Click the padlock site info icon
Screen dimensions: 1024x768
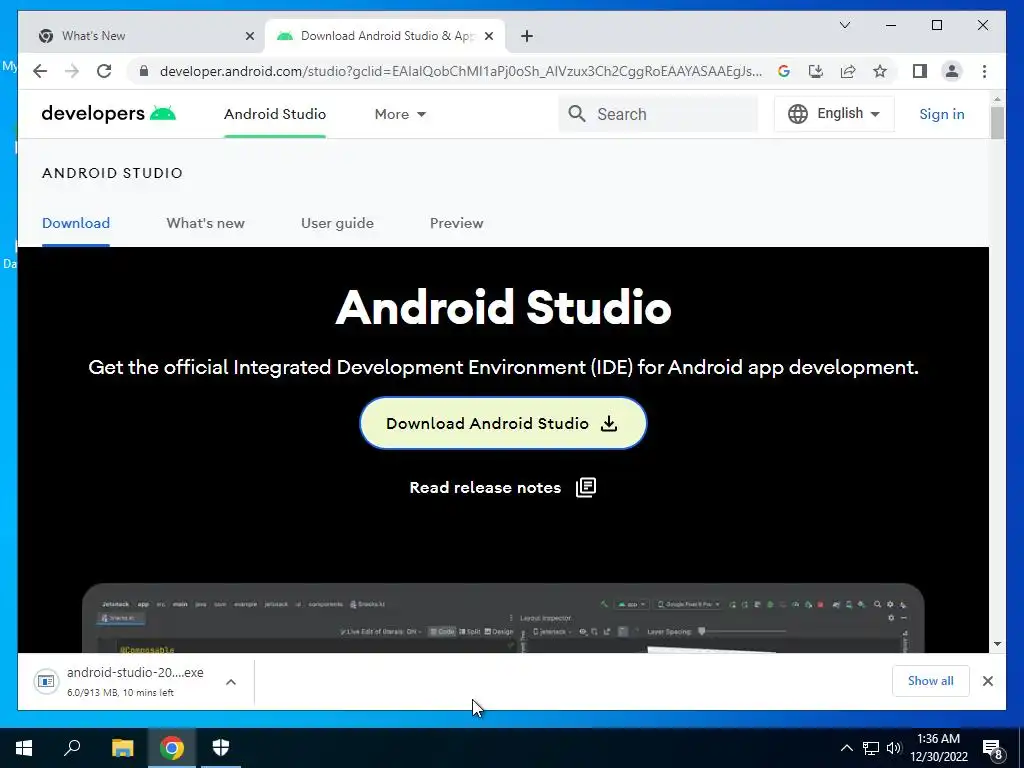(144, 71)
